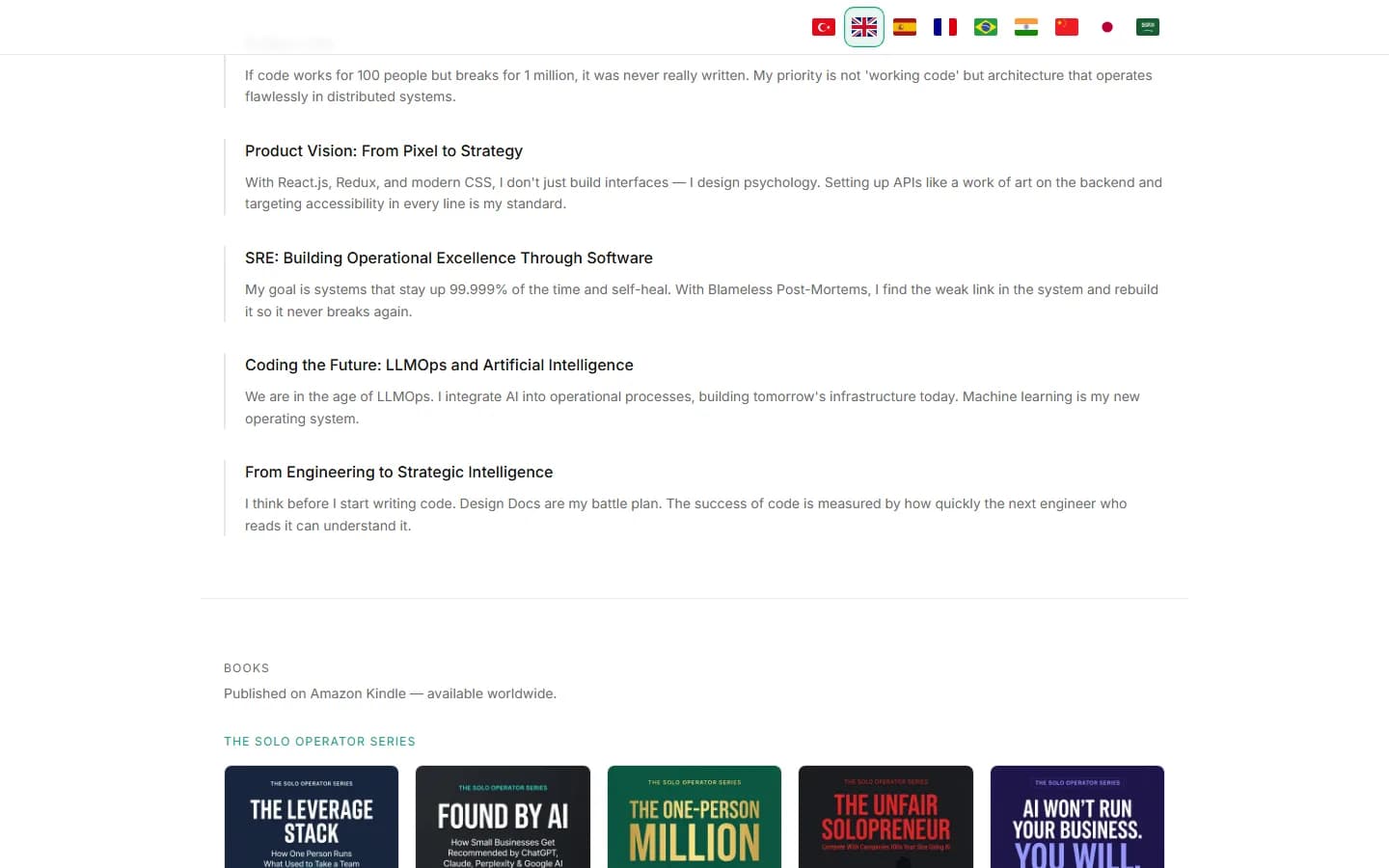Switch language using the Turkish flag

click(824, 27)
